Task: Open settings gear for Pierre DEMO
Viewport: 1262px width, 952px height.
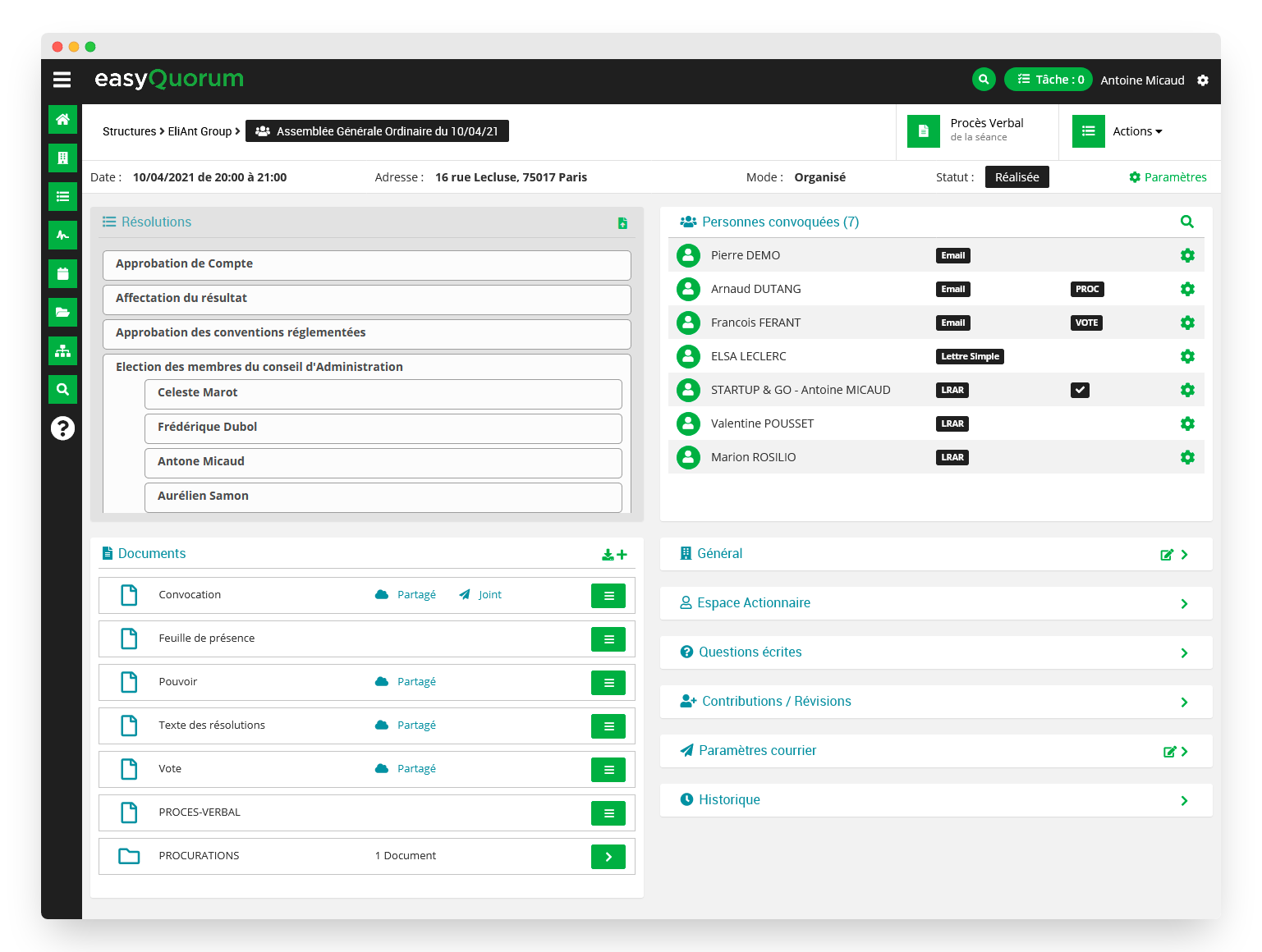Action: click(1186, 255)
